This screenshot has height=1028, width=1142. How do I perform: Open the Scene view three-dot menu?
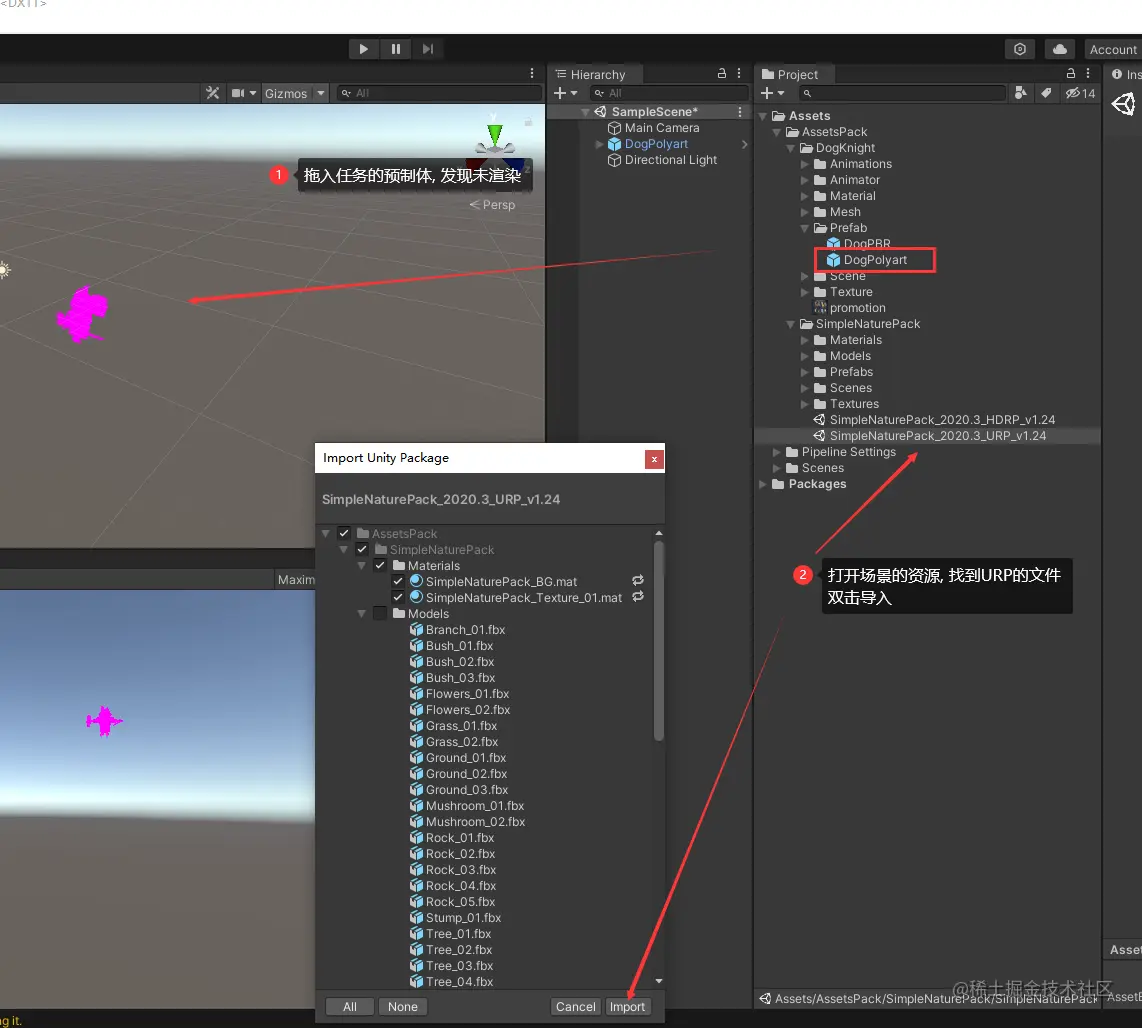point(532,74)
